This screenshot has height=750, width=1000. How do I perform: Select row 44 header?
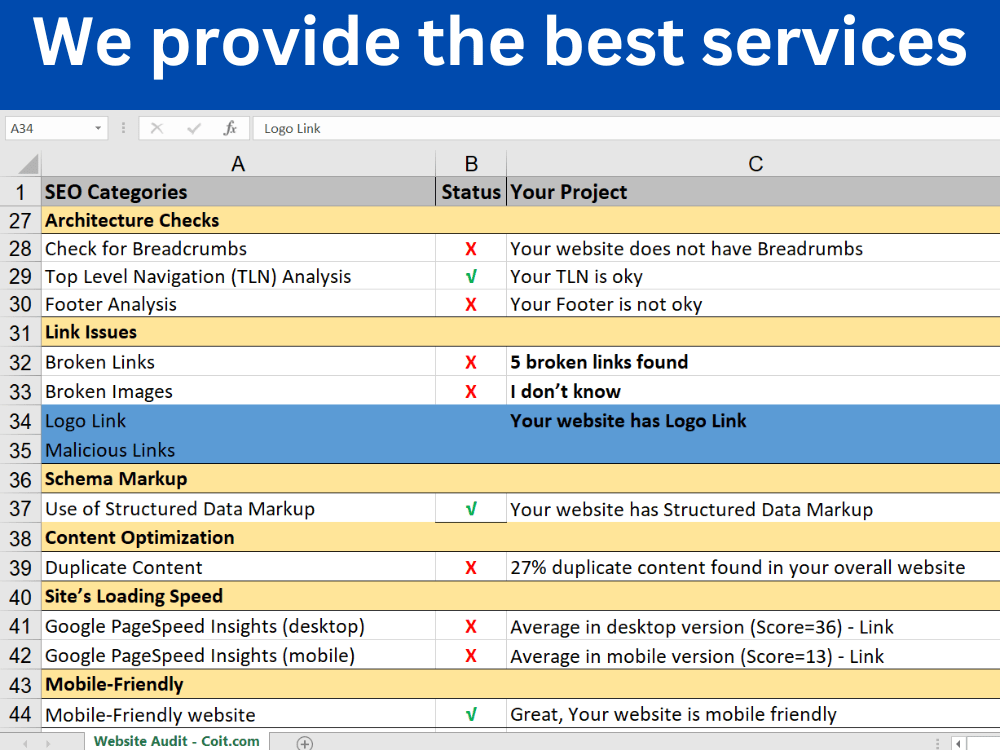click(x=20, y=714)
